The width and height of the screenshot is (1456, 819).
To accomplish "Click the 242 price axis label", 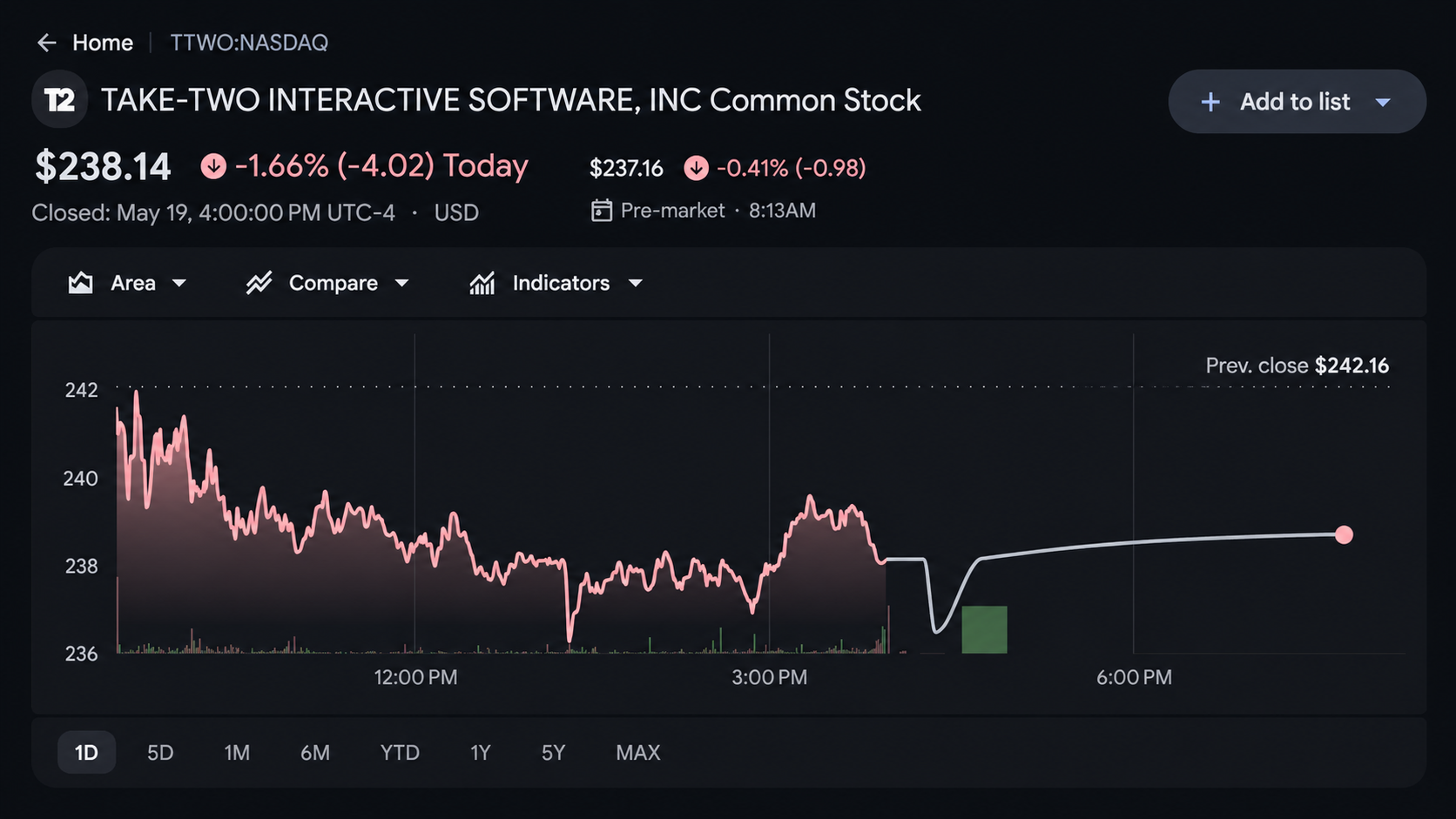I will pyautogui.click(x=81, y=390).
